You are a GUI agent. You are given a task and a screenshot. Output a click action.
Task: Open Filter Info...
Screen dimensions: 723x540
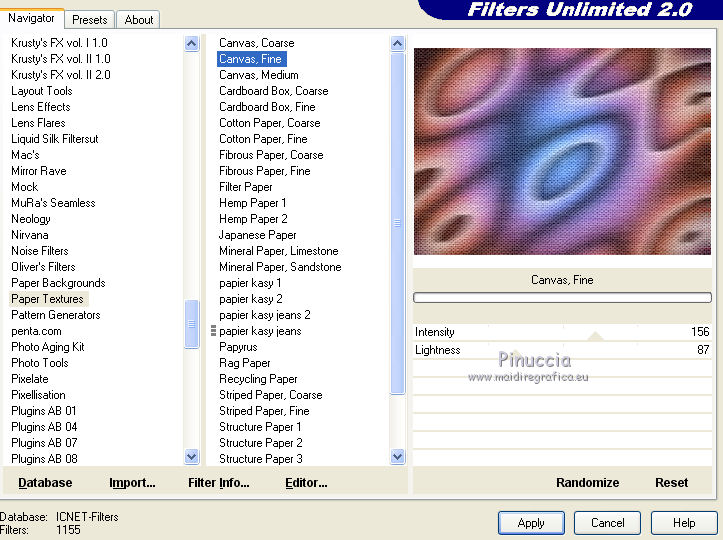point(219,483)
